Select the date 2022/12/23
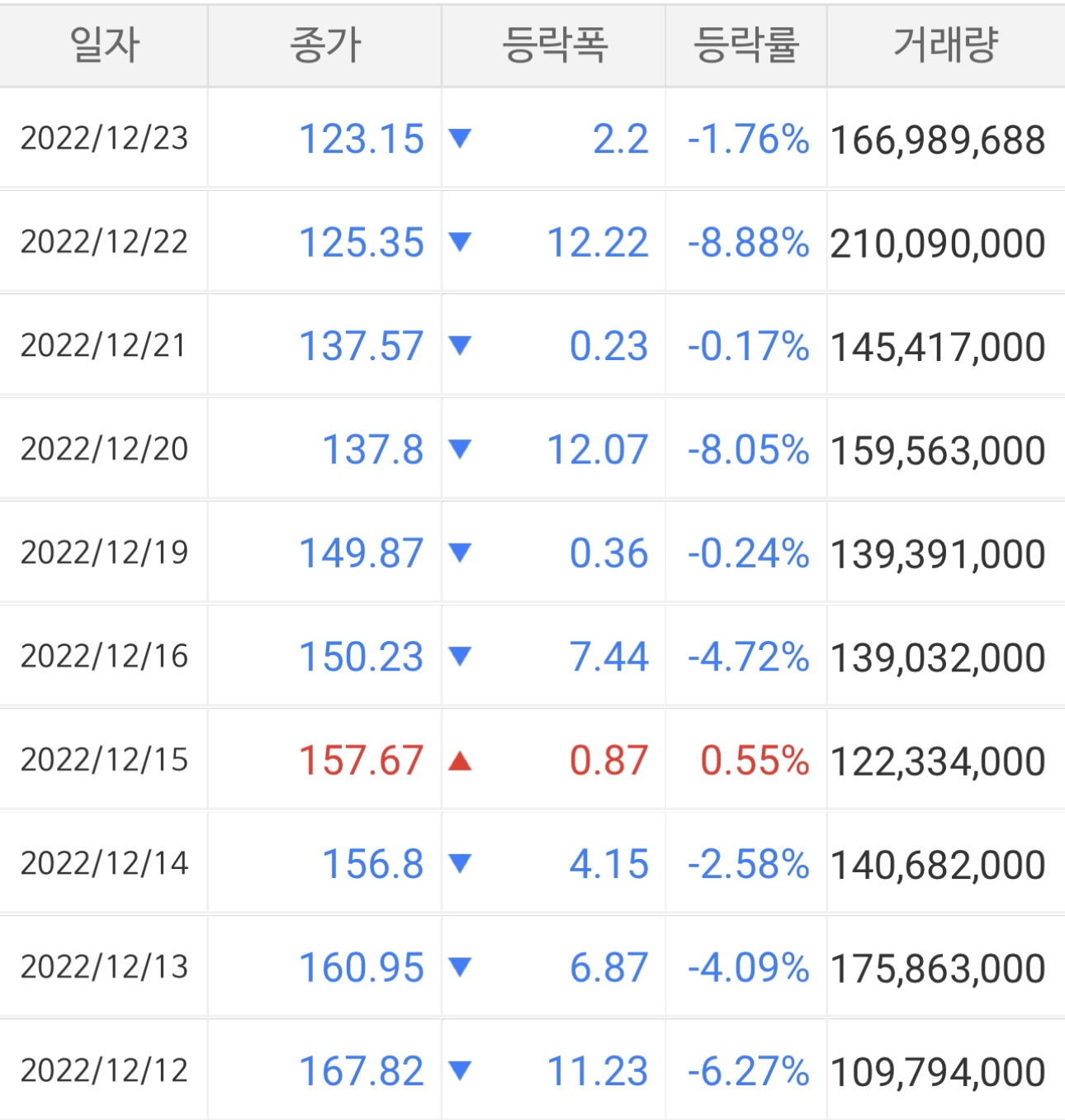The height and width of the screenshot is (1120, 1065). pos(105,138)
